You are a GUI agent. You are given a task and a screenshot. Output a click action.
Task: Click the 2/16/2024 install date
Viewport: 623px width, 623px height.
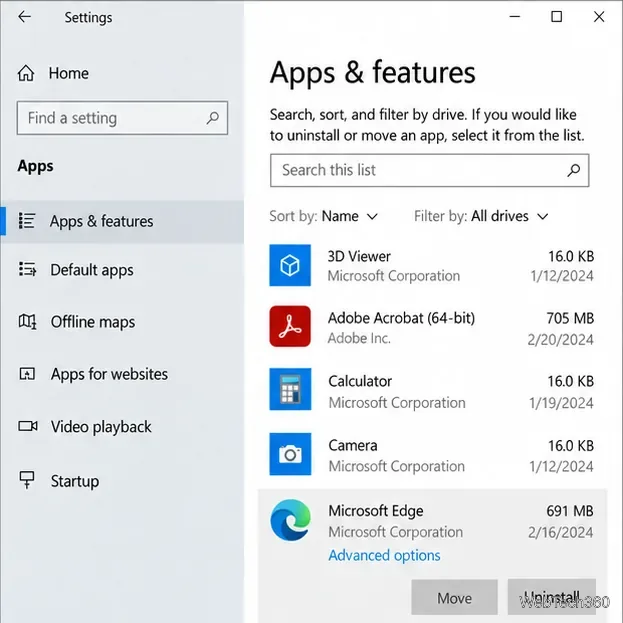(x=561, y=532)
